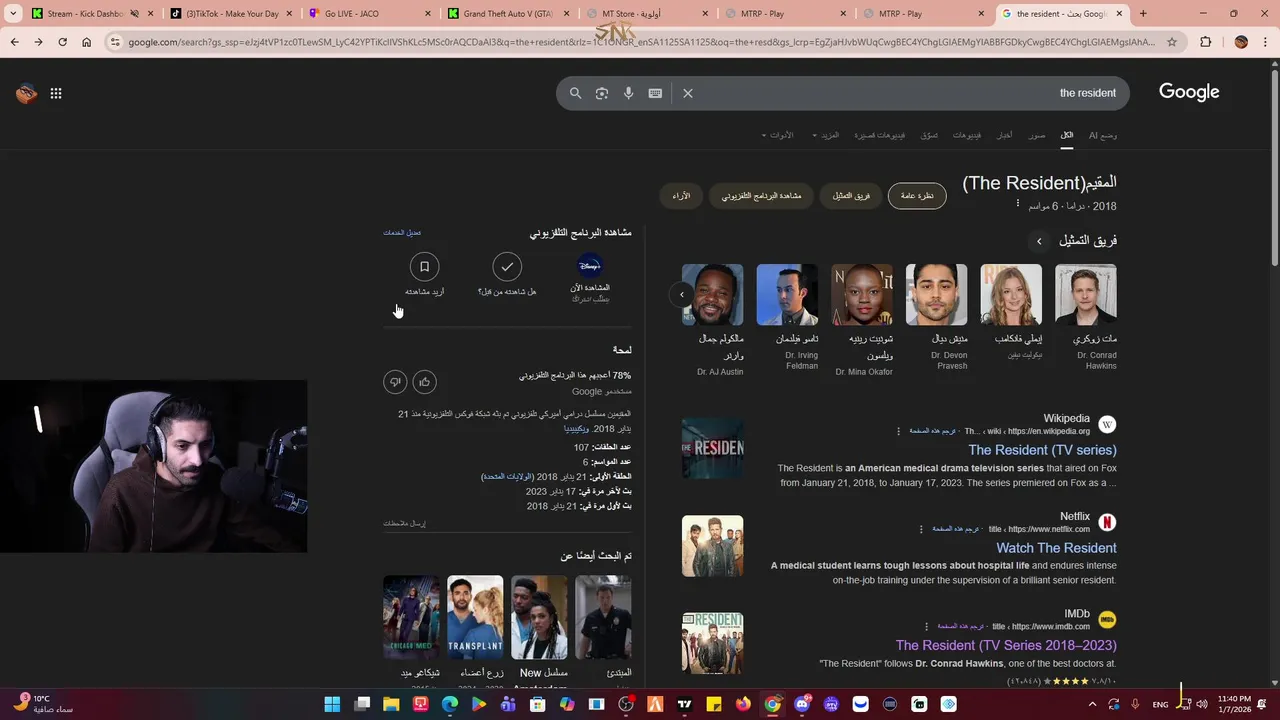Expand the cast section arrow beside فريق التمثيل
Screen dimensions: 1280x720
[x=1039, y=241]
